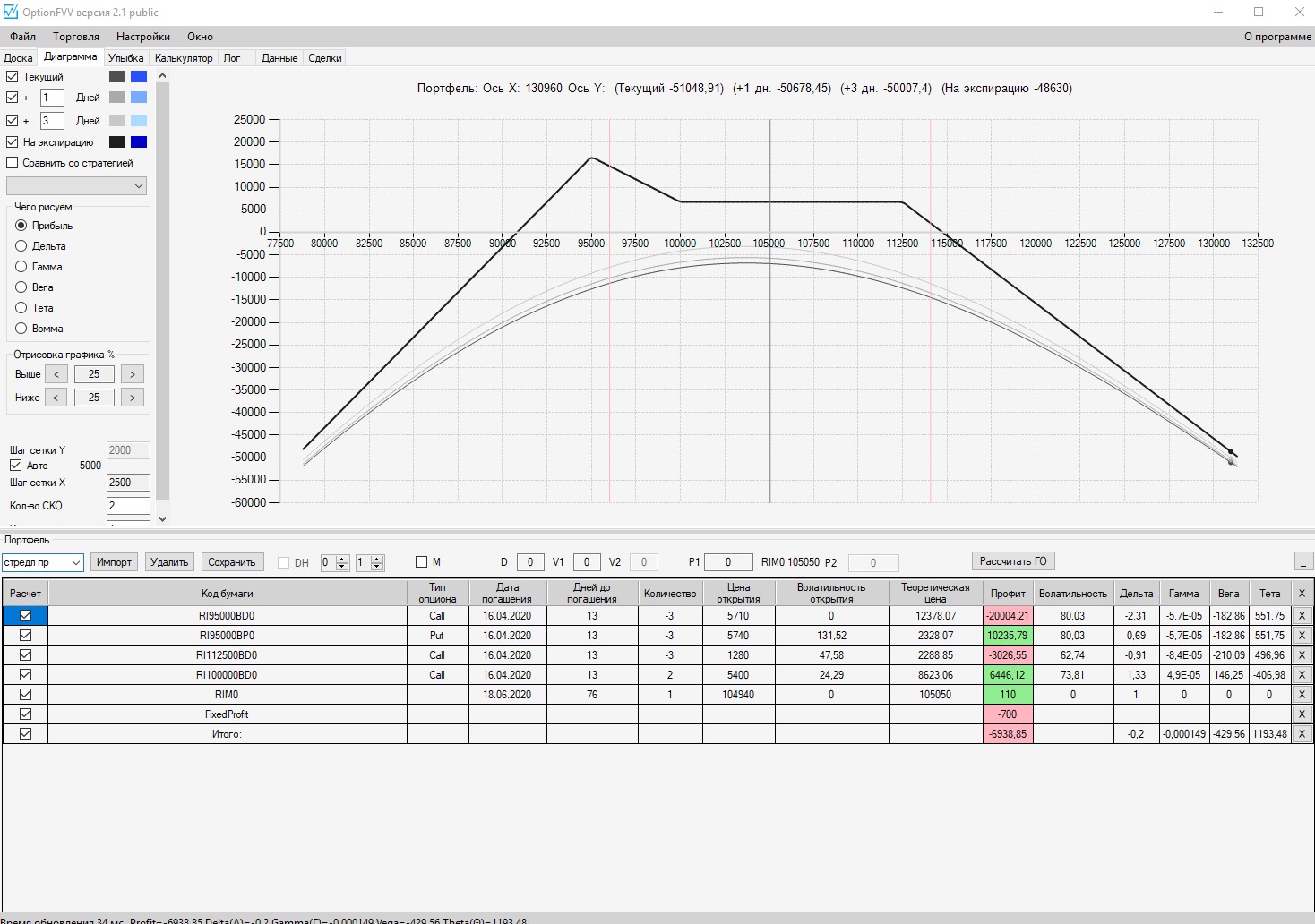Viewport: 1315px width, 924px height.
Task: Select the Дельта radio button
Action: click(x=21, y=246)
